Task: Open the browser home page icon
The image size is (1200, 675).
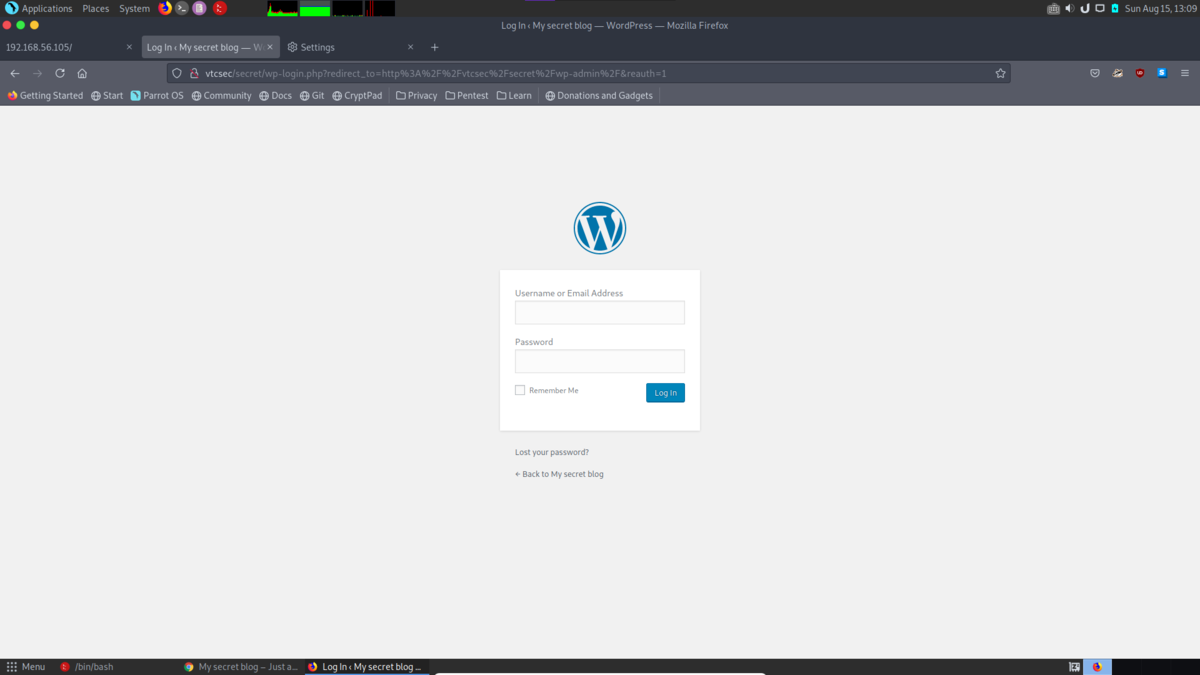Action: coord(82,73)
